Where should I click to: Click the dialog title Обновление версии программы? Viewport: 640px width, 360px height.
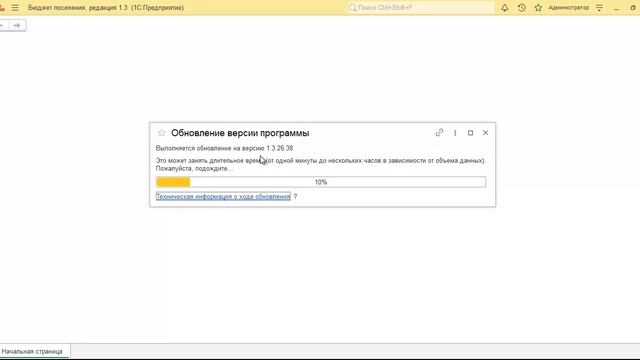240,133
